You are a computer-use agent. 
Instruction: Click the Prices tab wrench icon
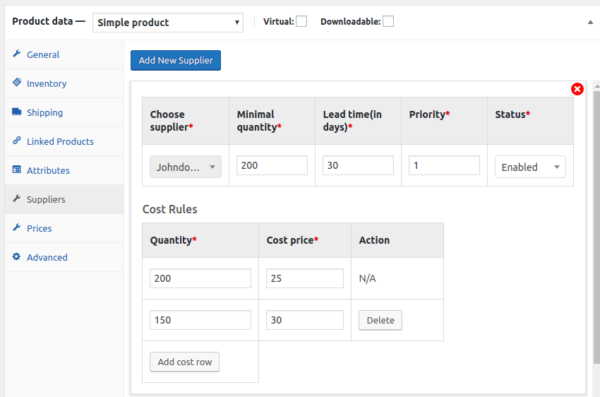click(x=16, y=227)
